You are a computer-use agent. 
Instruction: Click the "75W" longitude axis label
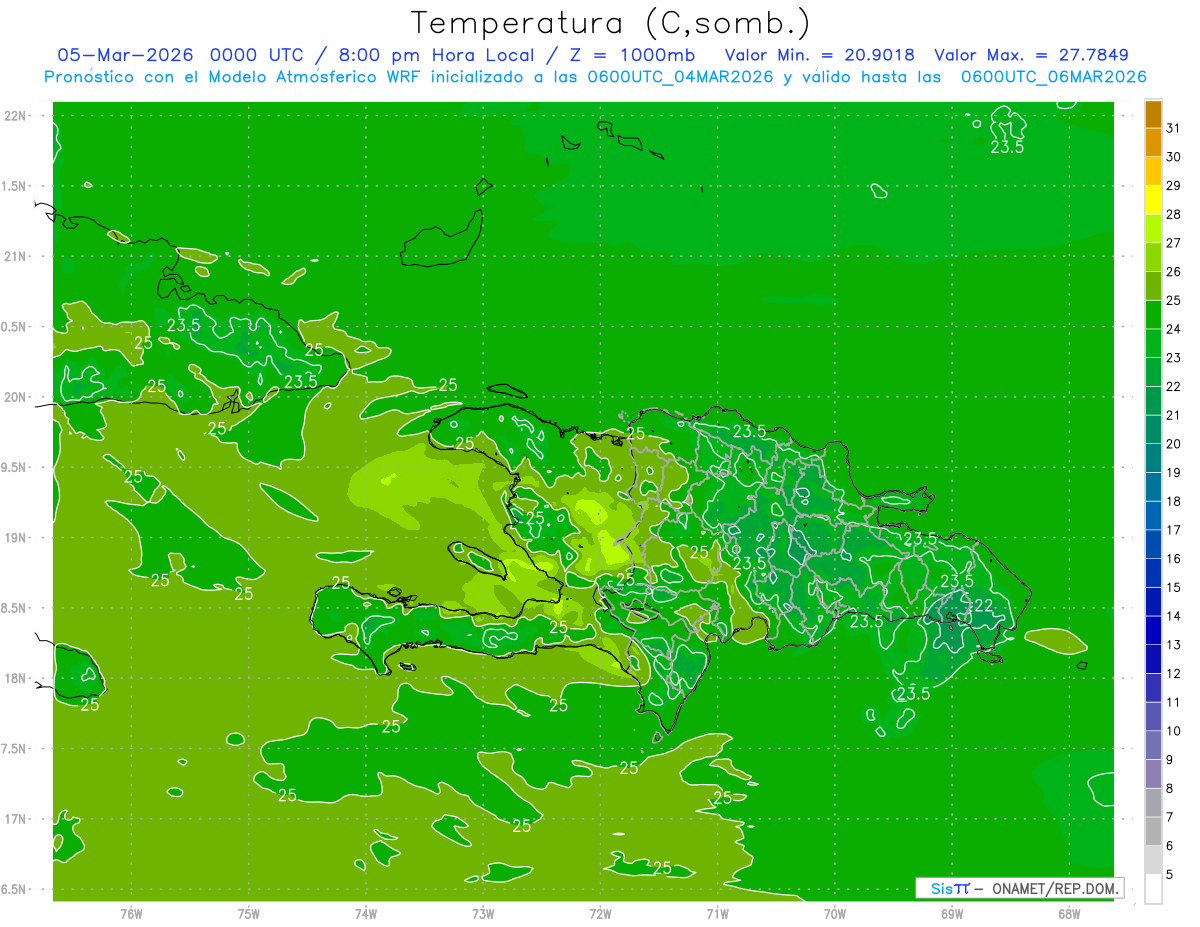[x=249, y=915]
